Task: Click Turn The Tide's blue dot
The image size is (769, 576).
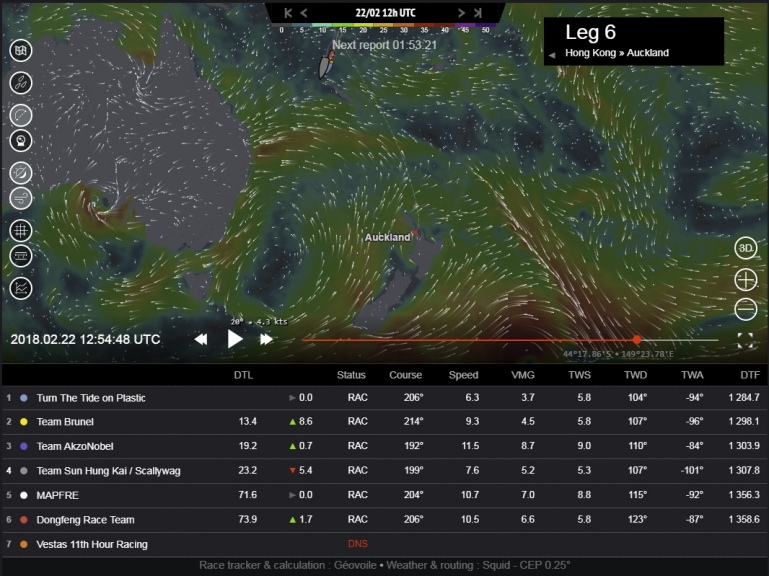Action: click(x=24, y=398)
